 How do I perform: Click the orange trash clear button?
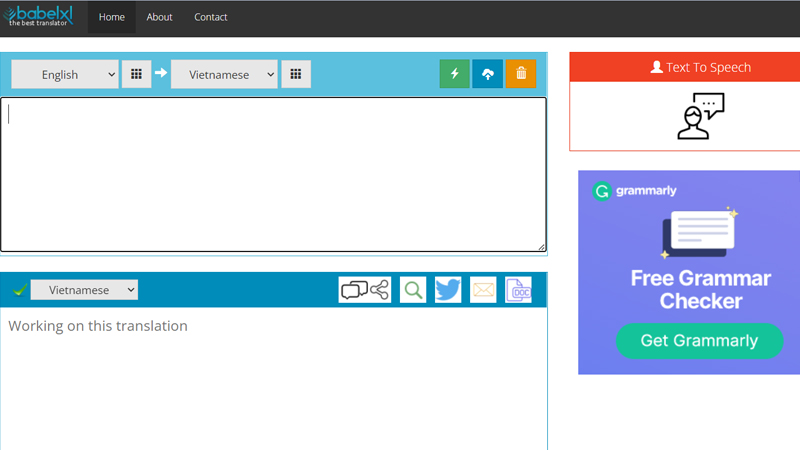(x=521, y=73)
